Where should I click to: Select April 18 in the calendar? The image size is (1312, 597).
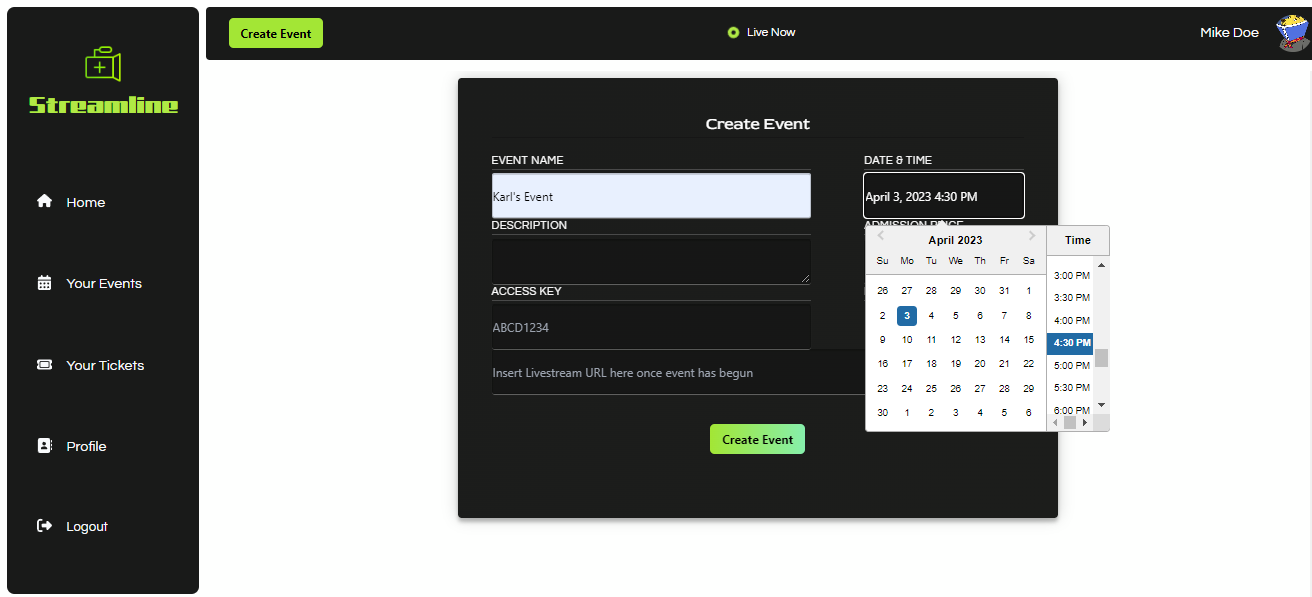(x=931, y=364)
